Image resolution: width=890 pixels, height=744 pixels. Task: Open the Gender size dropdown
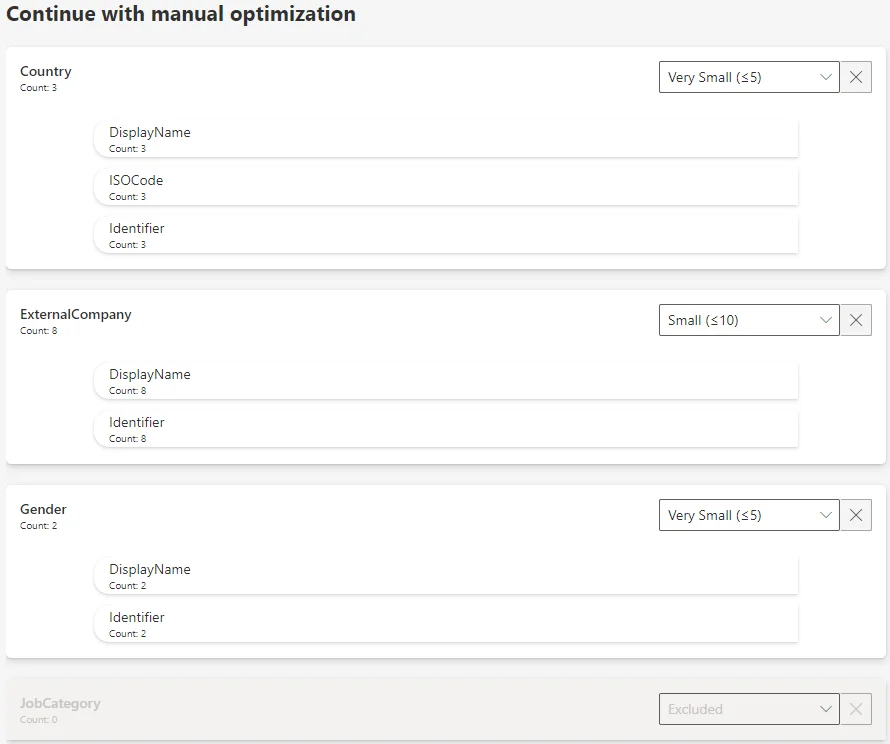(749, 515)
